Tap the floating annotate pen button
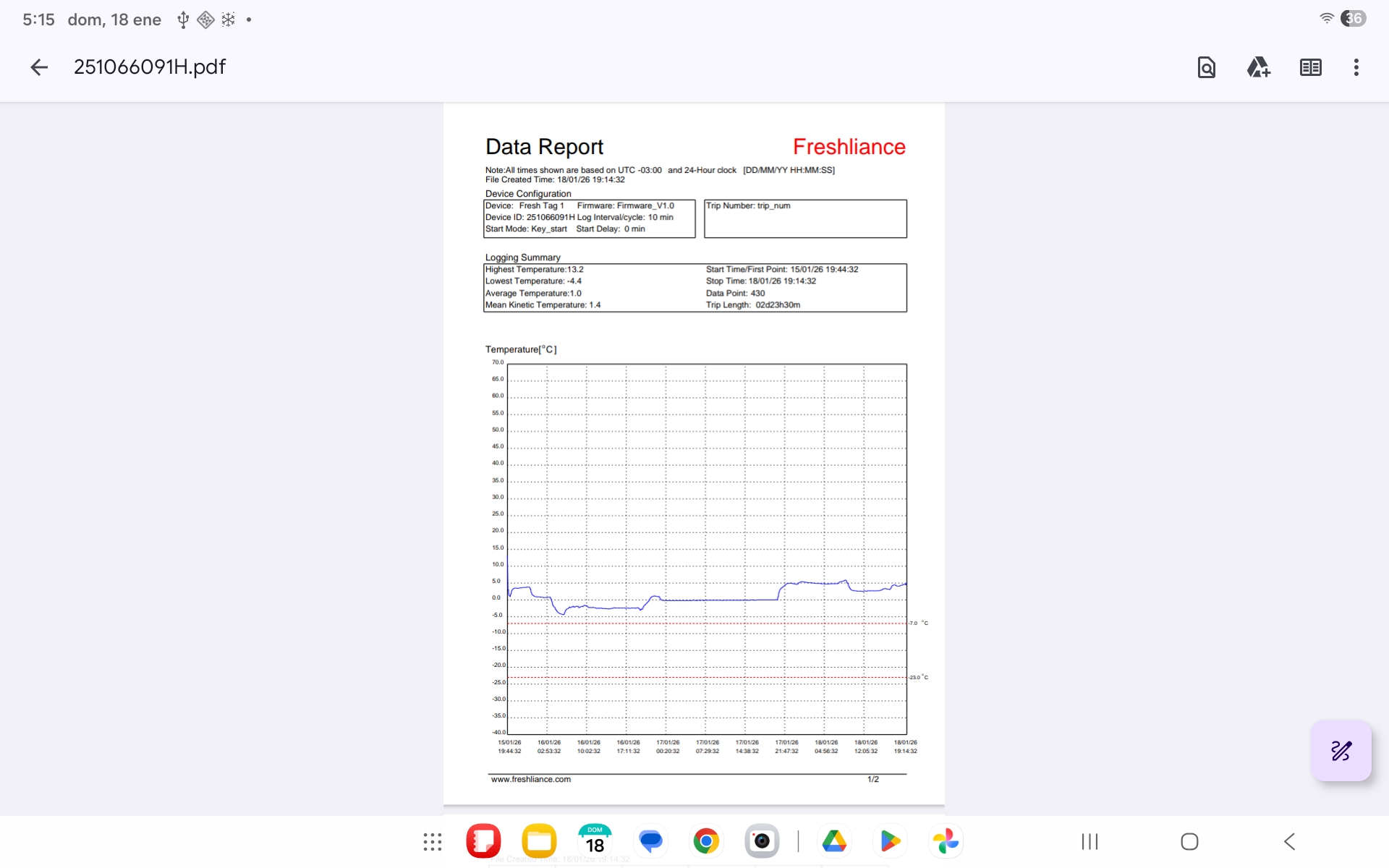Image resolution: width=1389 pixels, height=868 pixels. 1341,751
